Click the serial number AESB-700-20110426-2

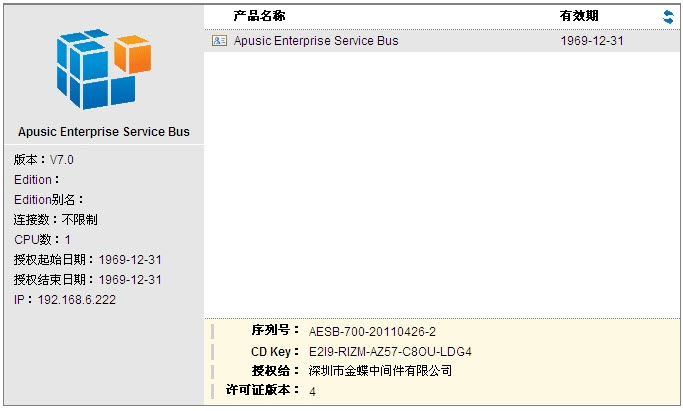pos(372,332)
